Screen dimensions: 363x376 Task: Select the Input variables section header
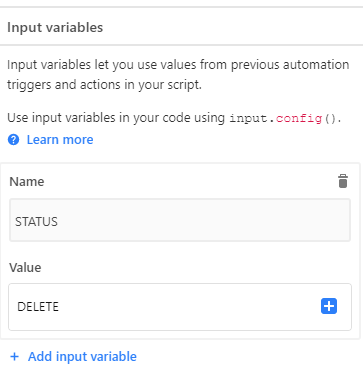55,27
